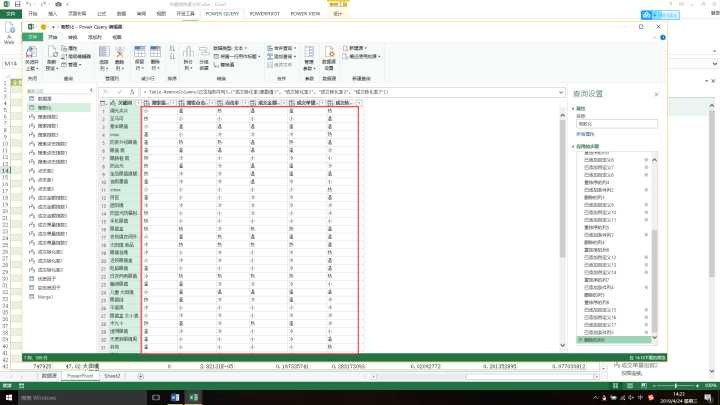720x405 pixels.
Task: Open the Advanced Editor
Action: pos(76,56)
